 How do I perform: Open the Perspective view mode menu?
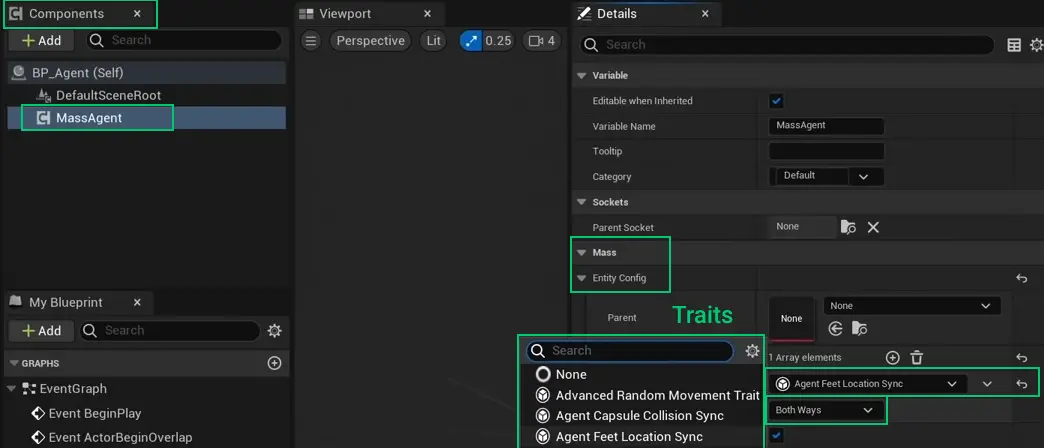pyautogui.click(x=370, y=41)
